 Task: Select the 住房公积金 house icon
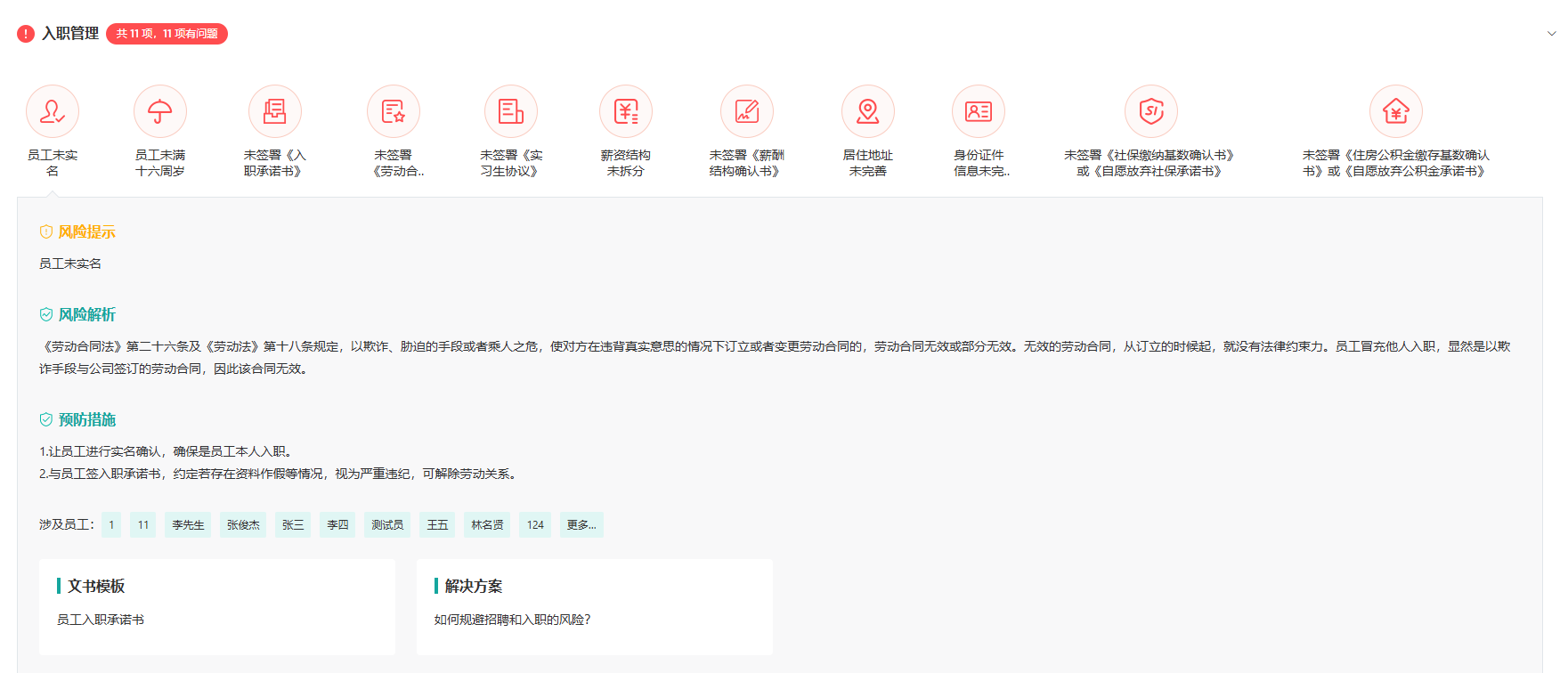(x=1396, y=111)
